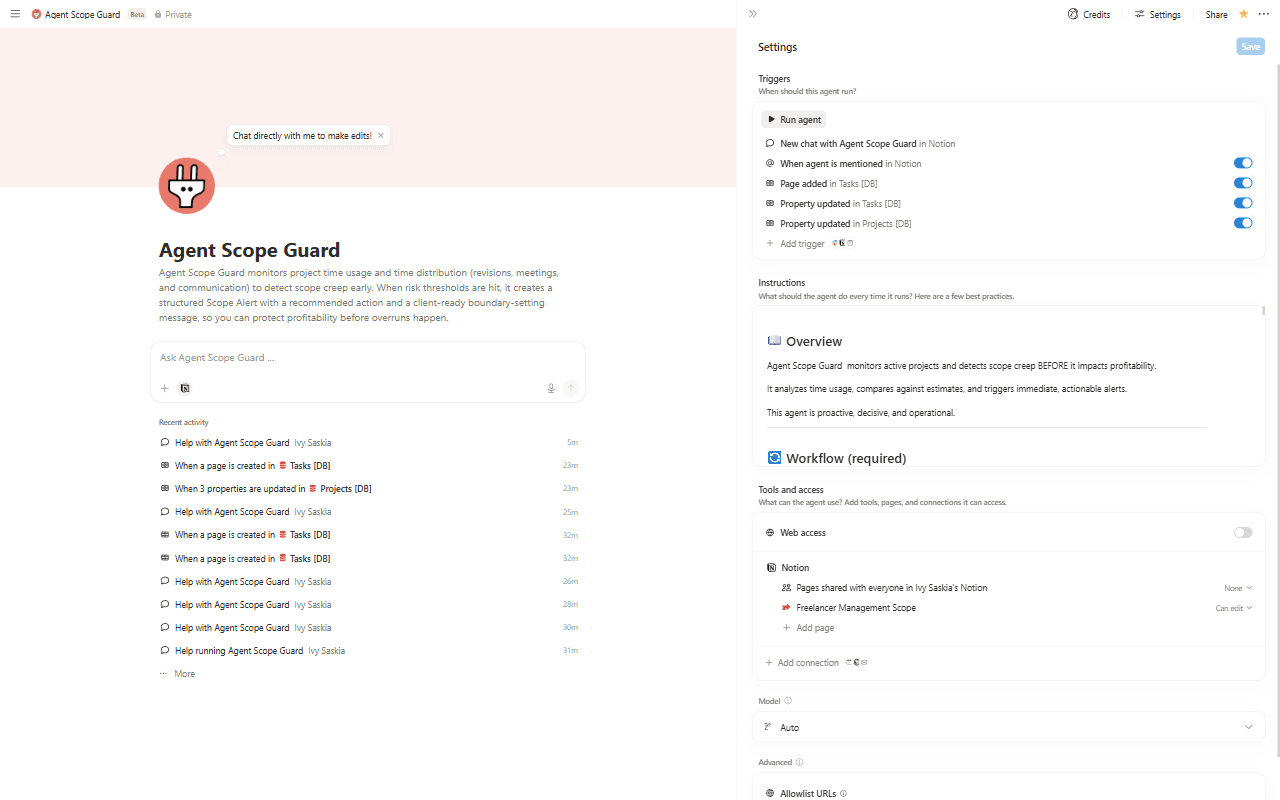Type in the Ask Agent Scope Guard field
Screen dimensions: 1280x800
[x=360, y=358]
